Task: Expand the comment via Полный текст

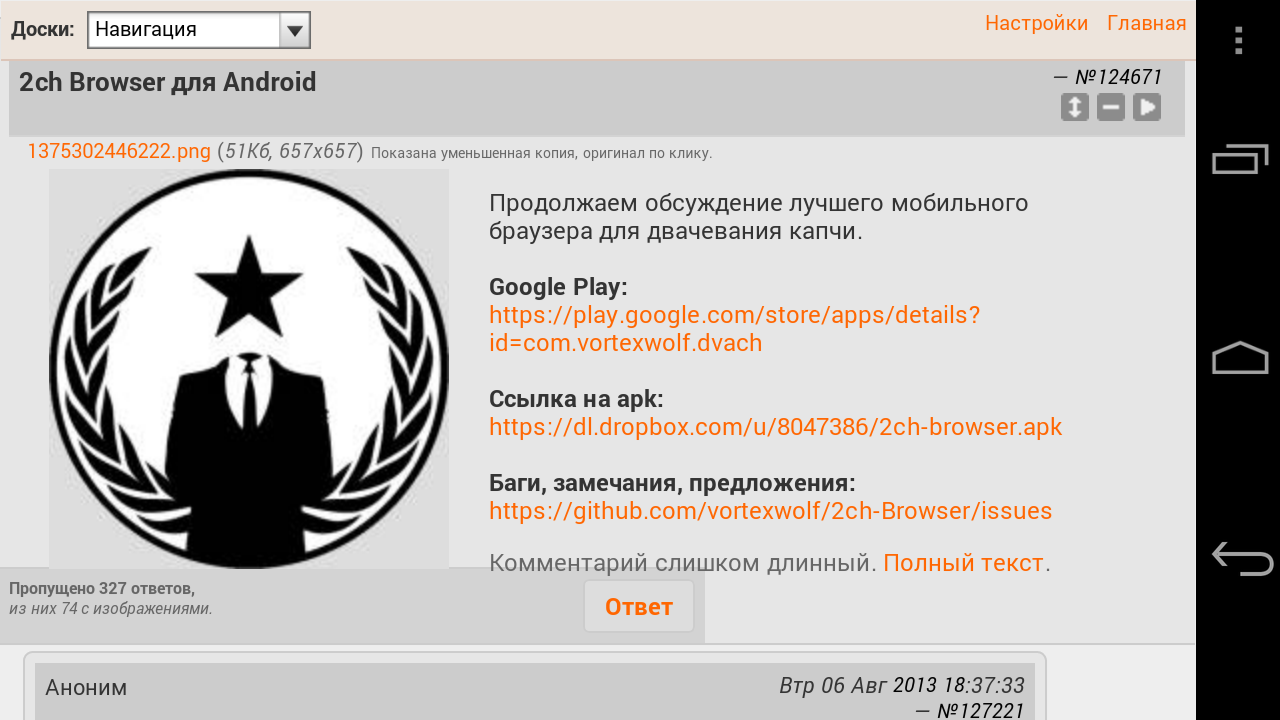Action: tap(963, 563)
